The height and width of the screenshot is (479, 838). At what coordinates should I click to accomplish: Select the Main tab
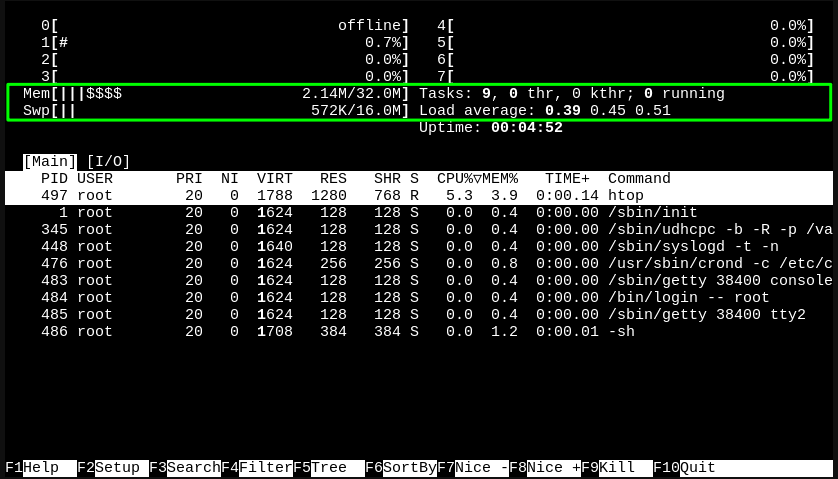50,162
